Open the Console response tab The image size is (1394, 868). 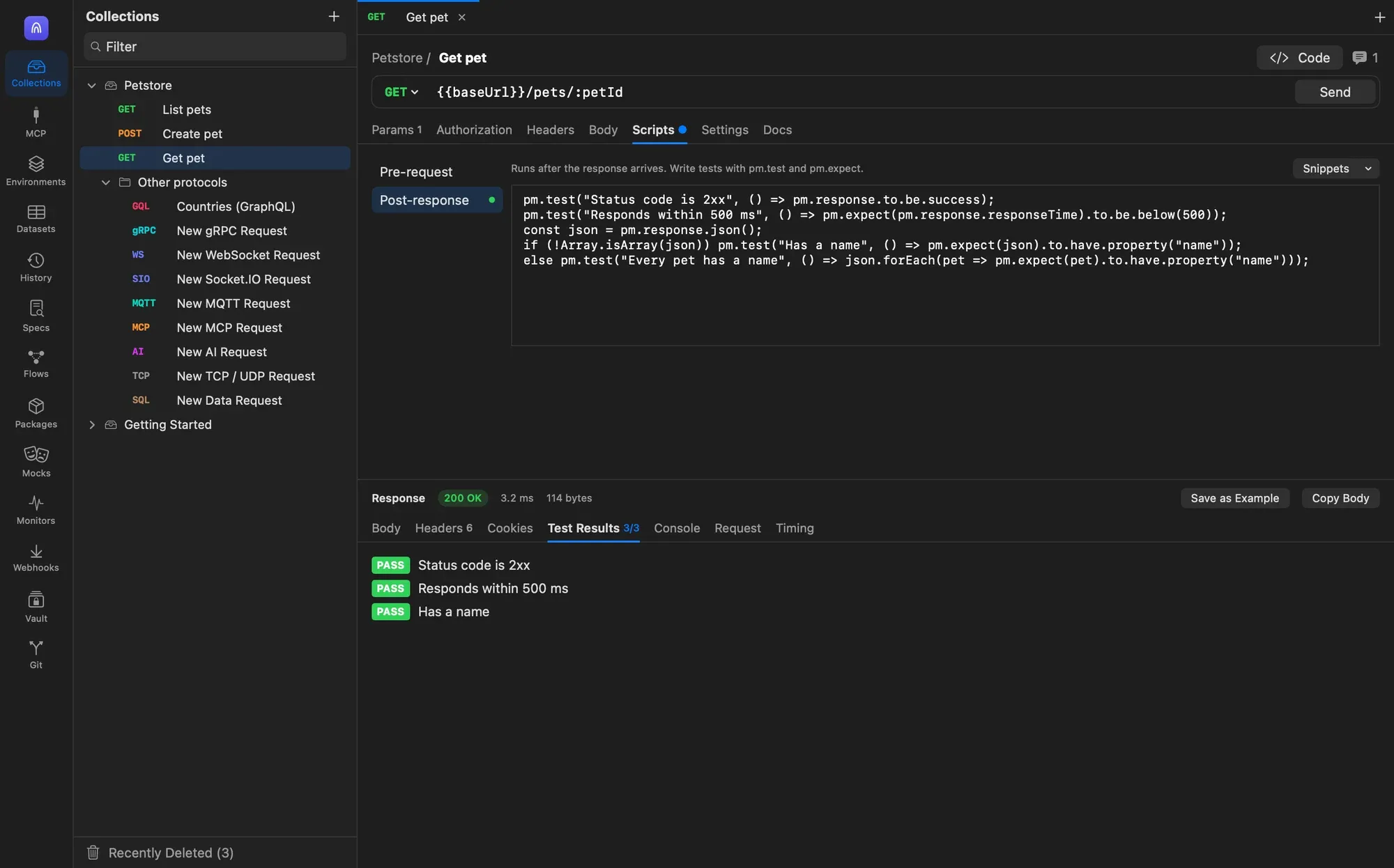point(677,529)
